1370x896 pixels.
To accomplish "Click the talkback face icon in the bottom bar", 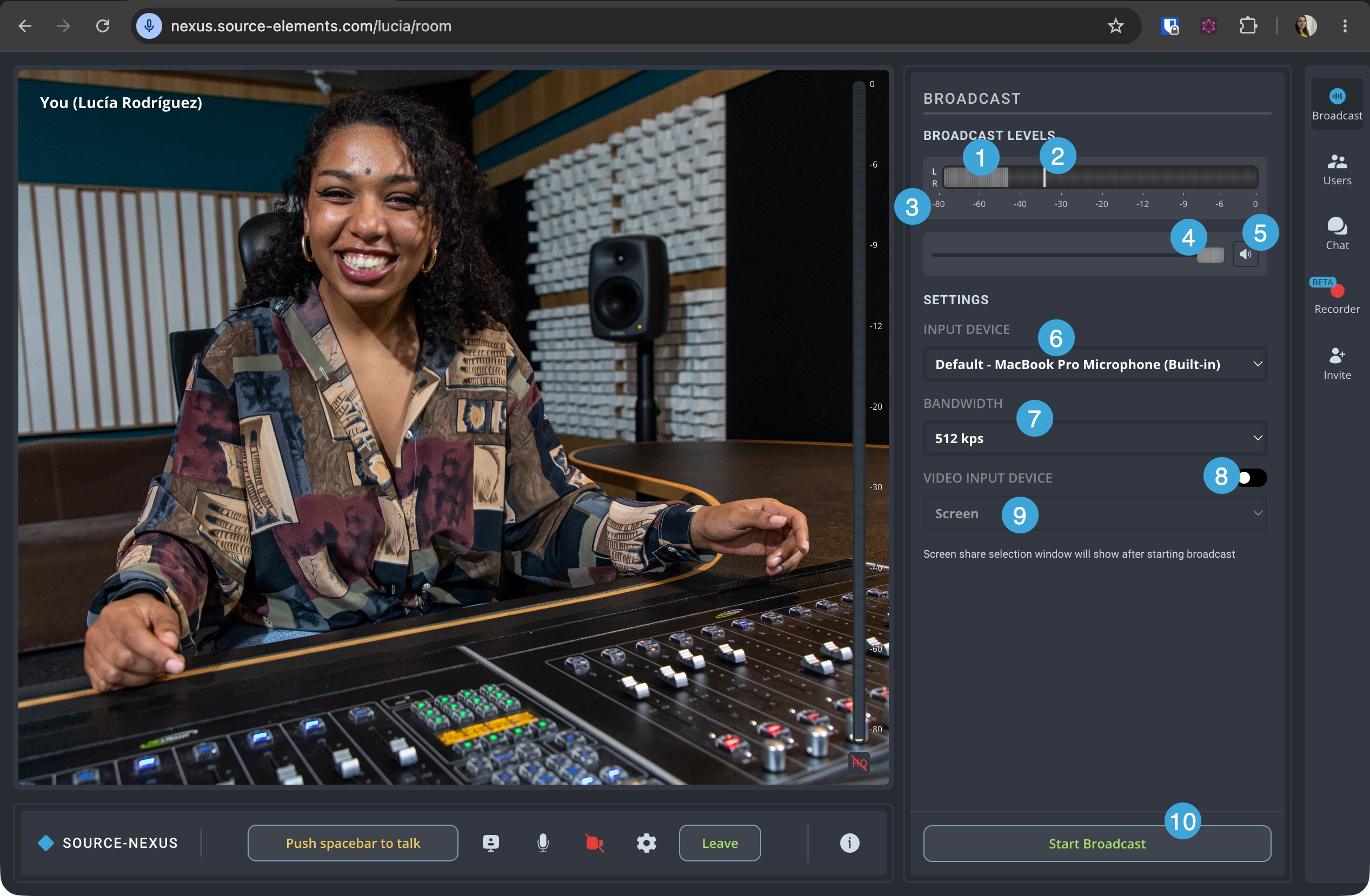I will click(490, 843).
